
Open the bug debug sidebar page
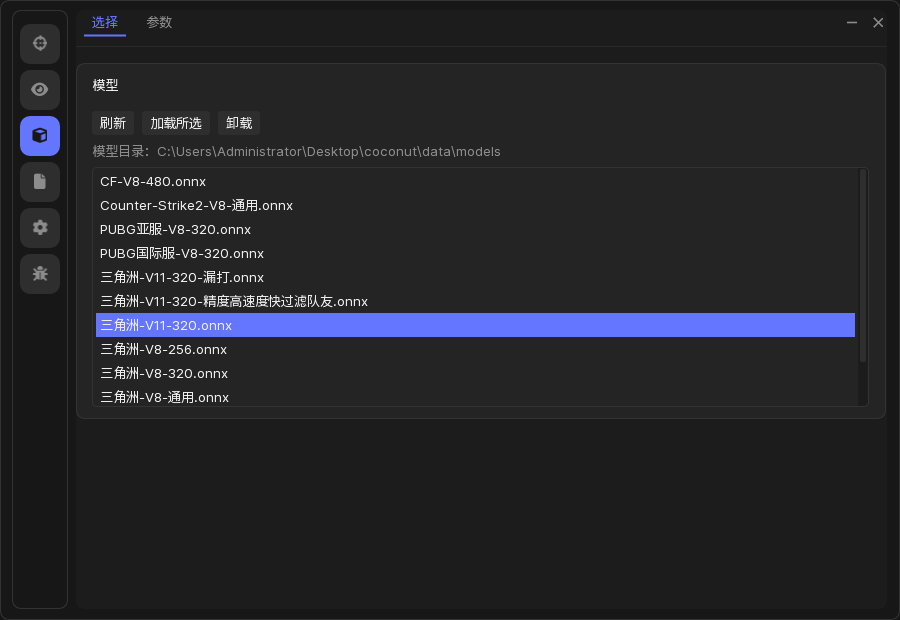[40, 273]
